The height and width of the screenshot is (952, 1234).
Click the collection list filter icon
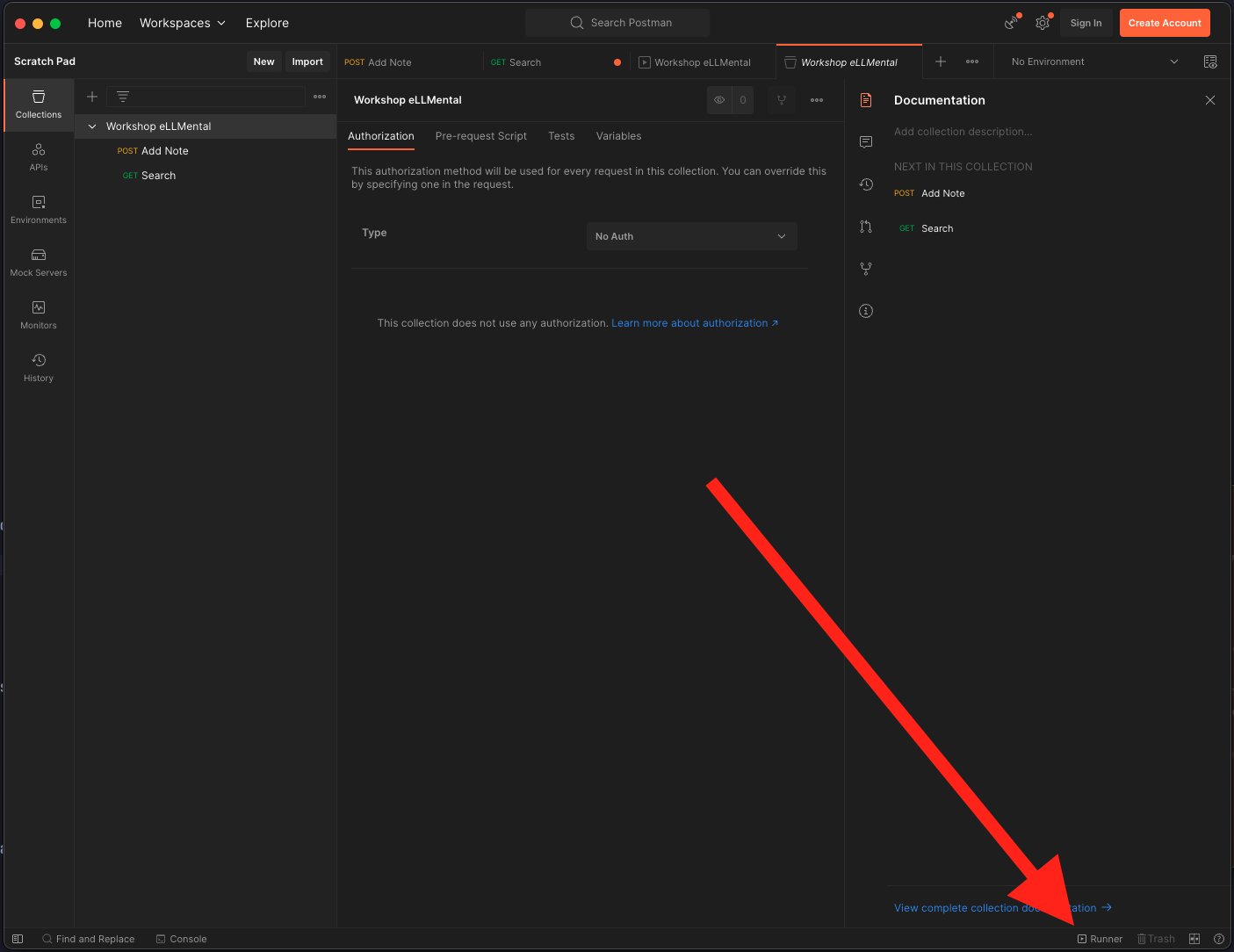[123, 97]
